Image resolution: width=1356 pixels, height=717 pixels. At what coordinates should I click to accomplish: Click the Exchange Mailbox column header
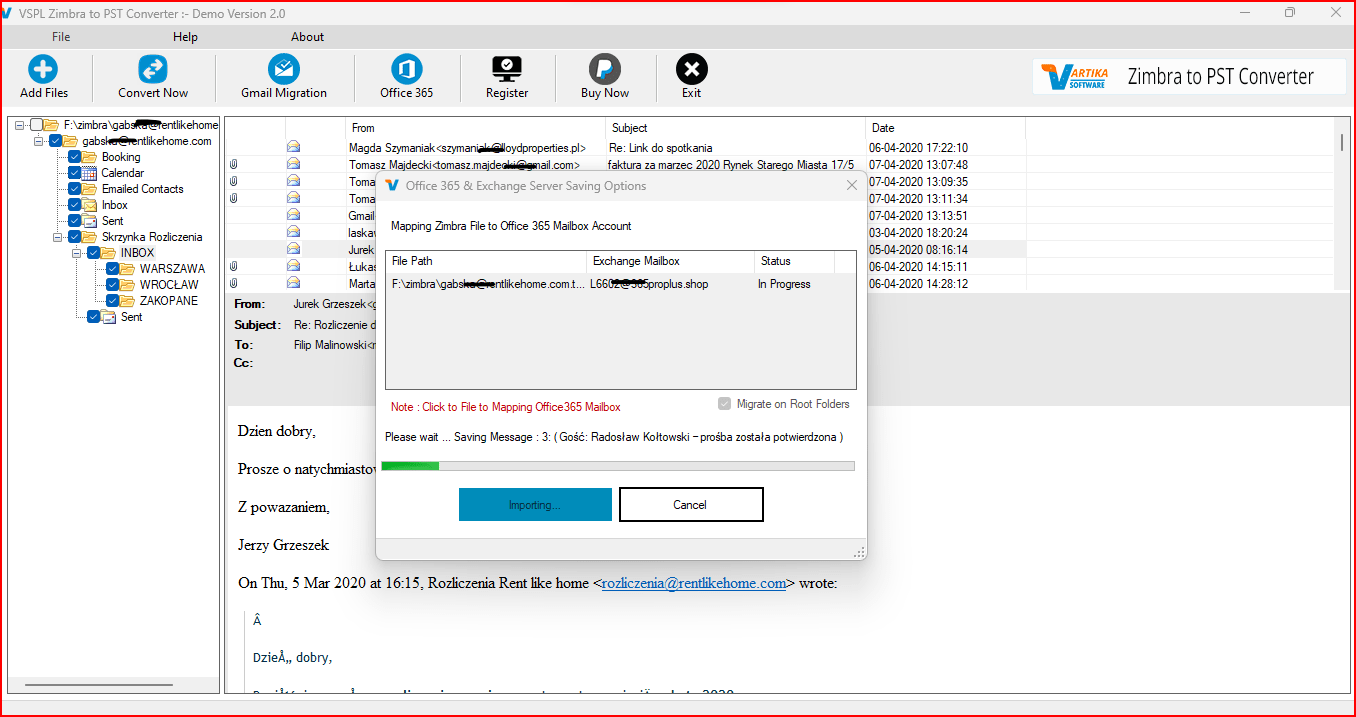pyautogui.click(x=670, y=261)
